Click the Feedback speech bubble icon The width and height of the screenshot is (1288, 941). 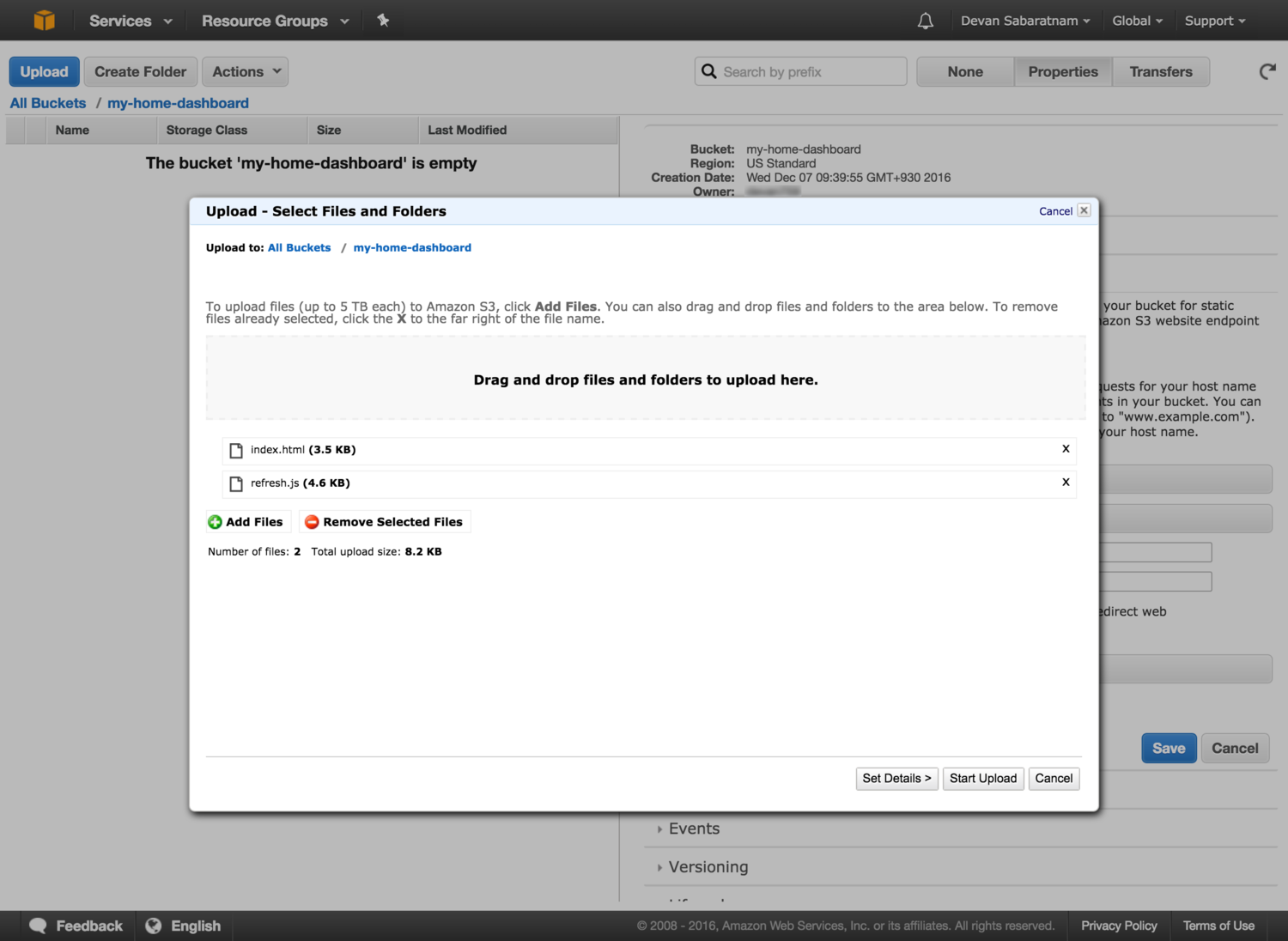(x=38, y=926)
